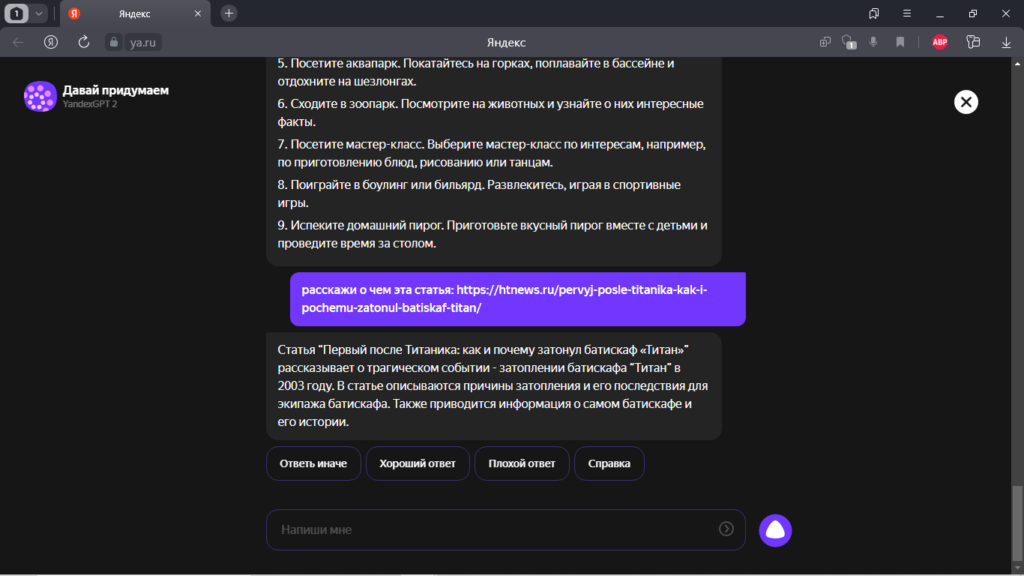
Task: Click the Справка button
Action: pyautogui.click(x=609, y=464)
